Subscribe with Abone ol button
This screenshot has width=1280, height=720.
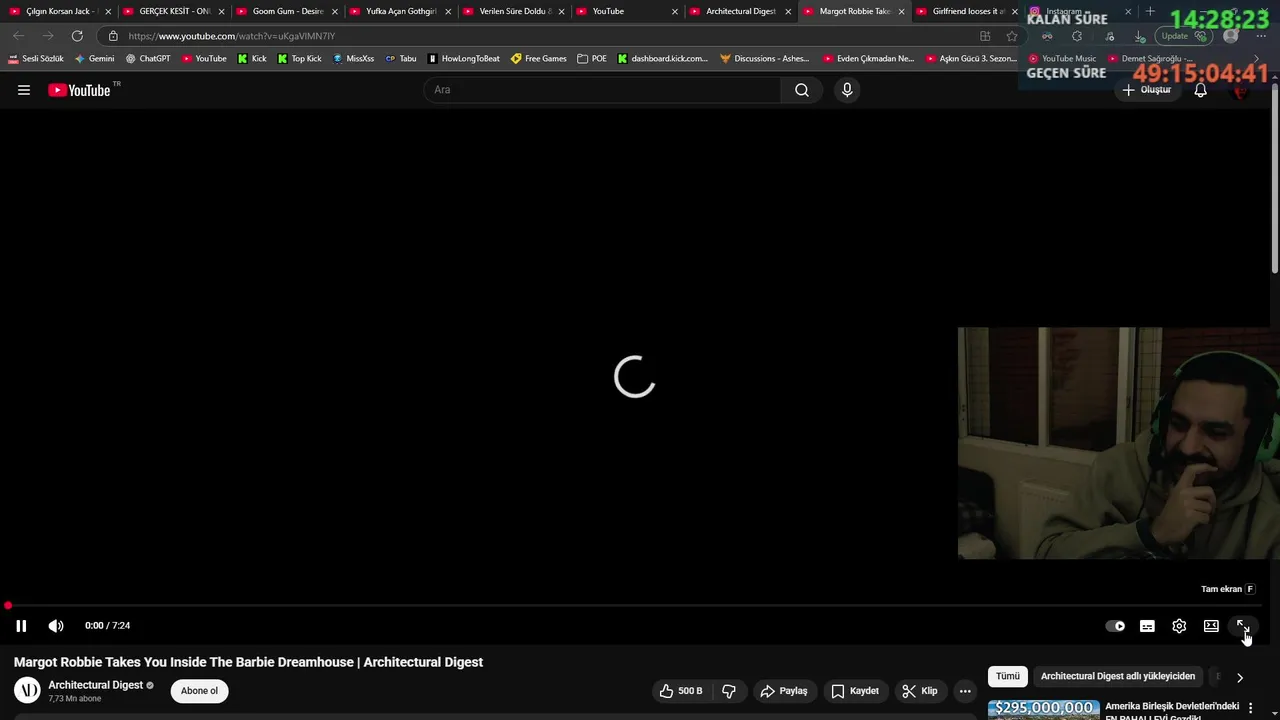point(199,691)
